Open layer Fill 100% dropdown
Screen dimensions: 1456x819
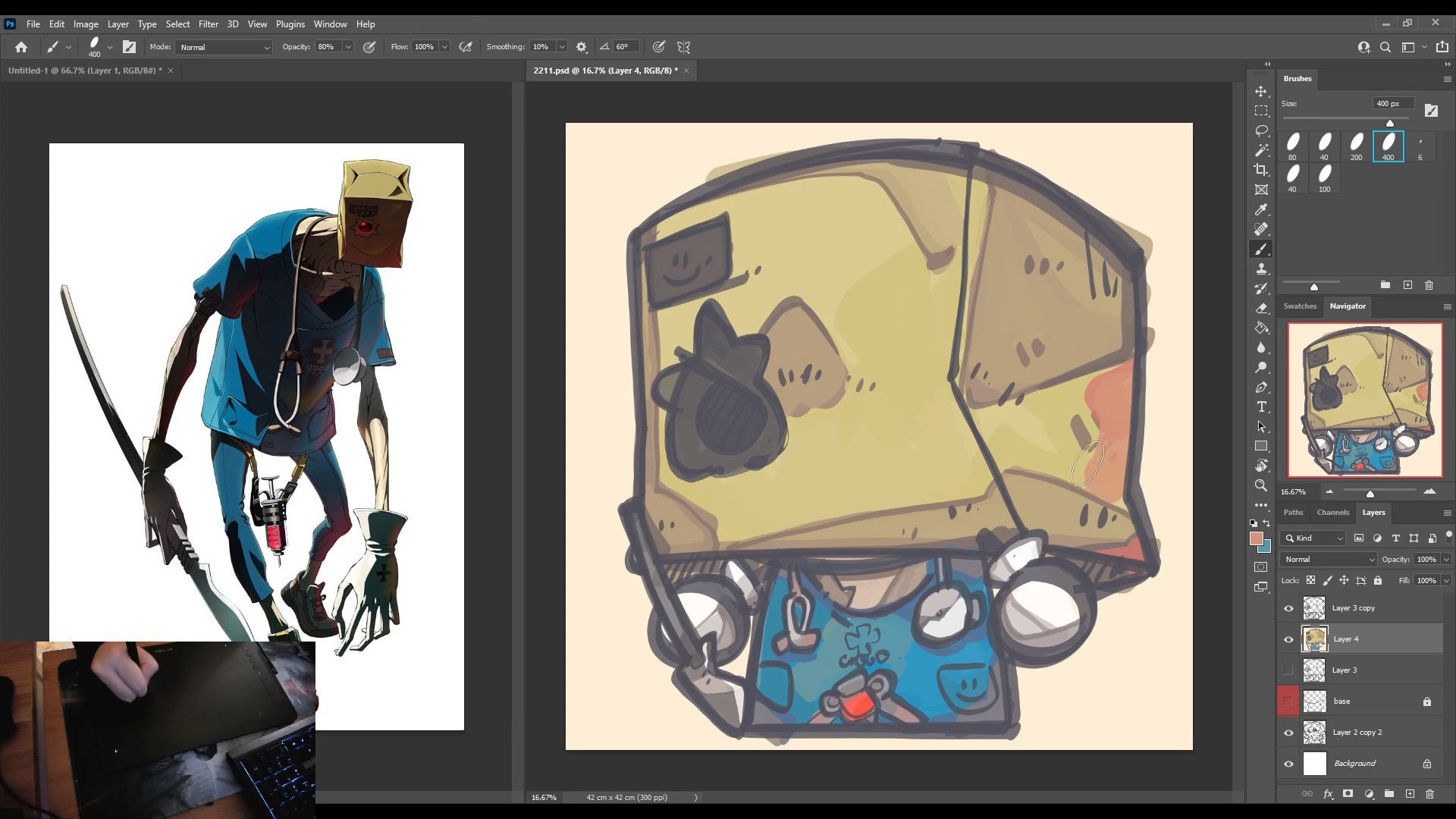pos(1446,580)
